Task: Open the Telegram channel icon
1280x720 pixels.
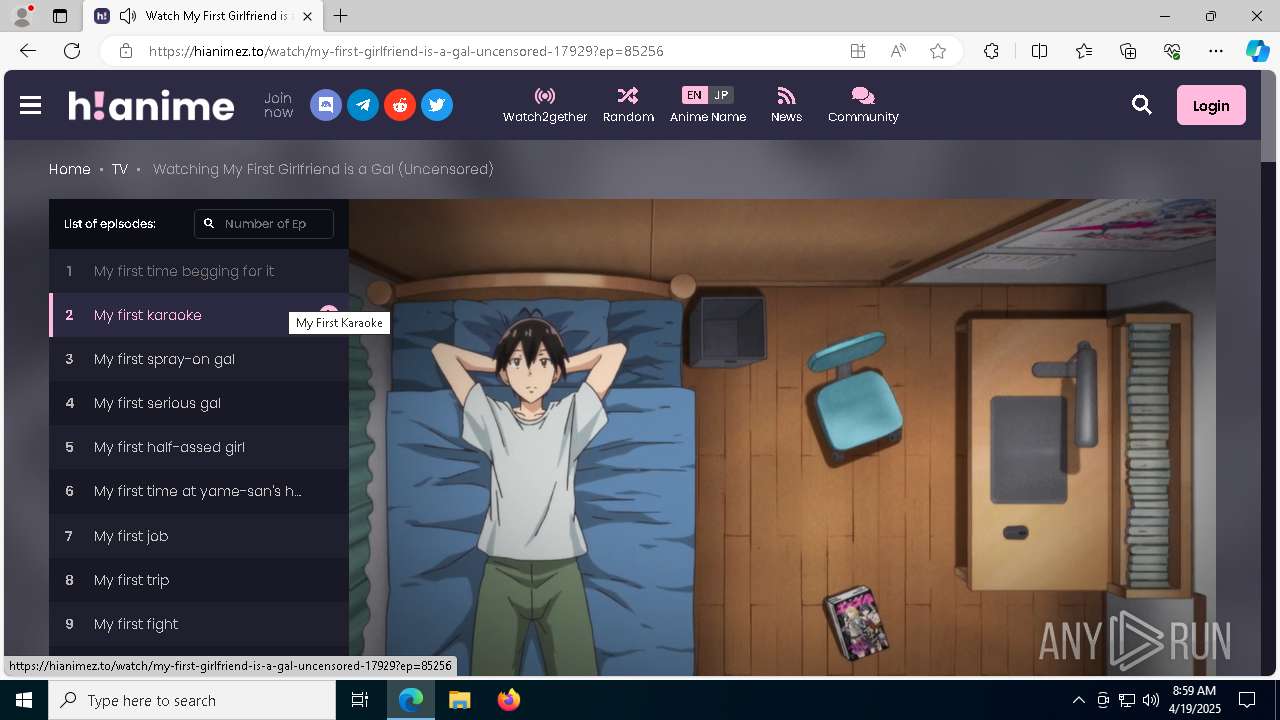Action: coord(363,105)
